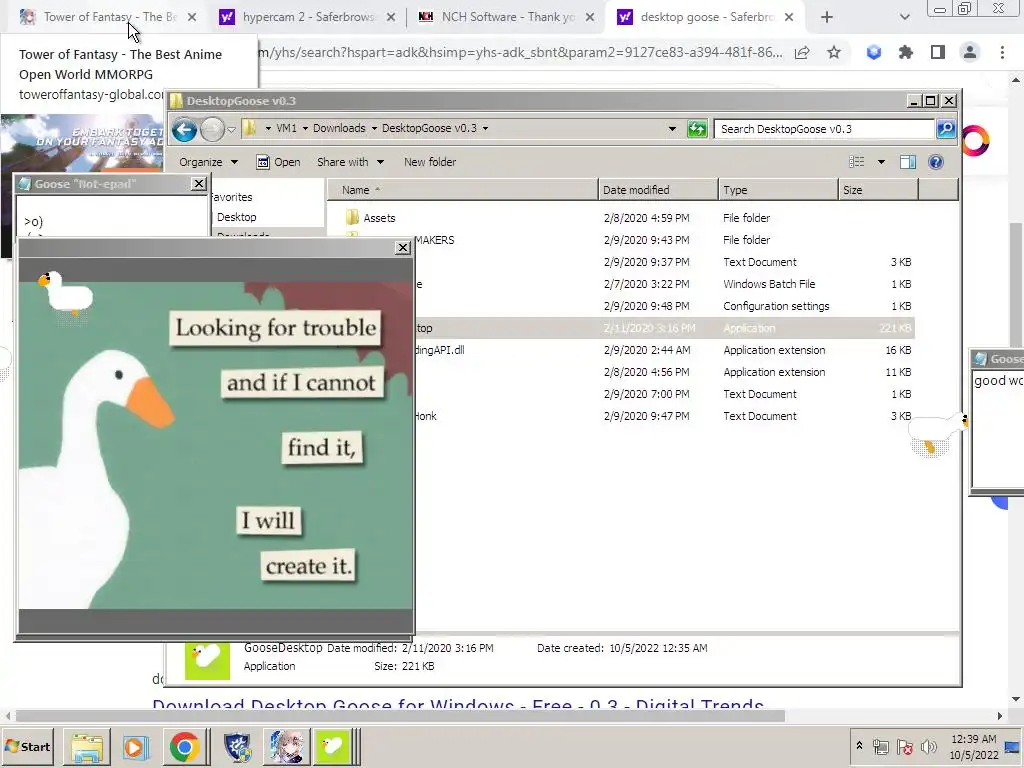
Task: Open the address bar history dropdown
Action: click(672, 129)
